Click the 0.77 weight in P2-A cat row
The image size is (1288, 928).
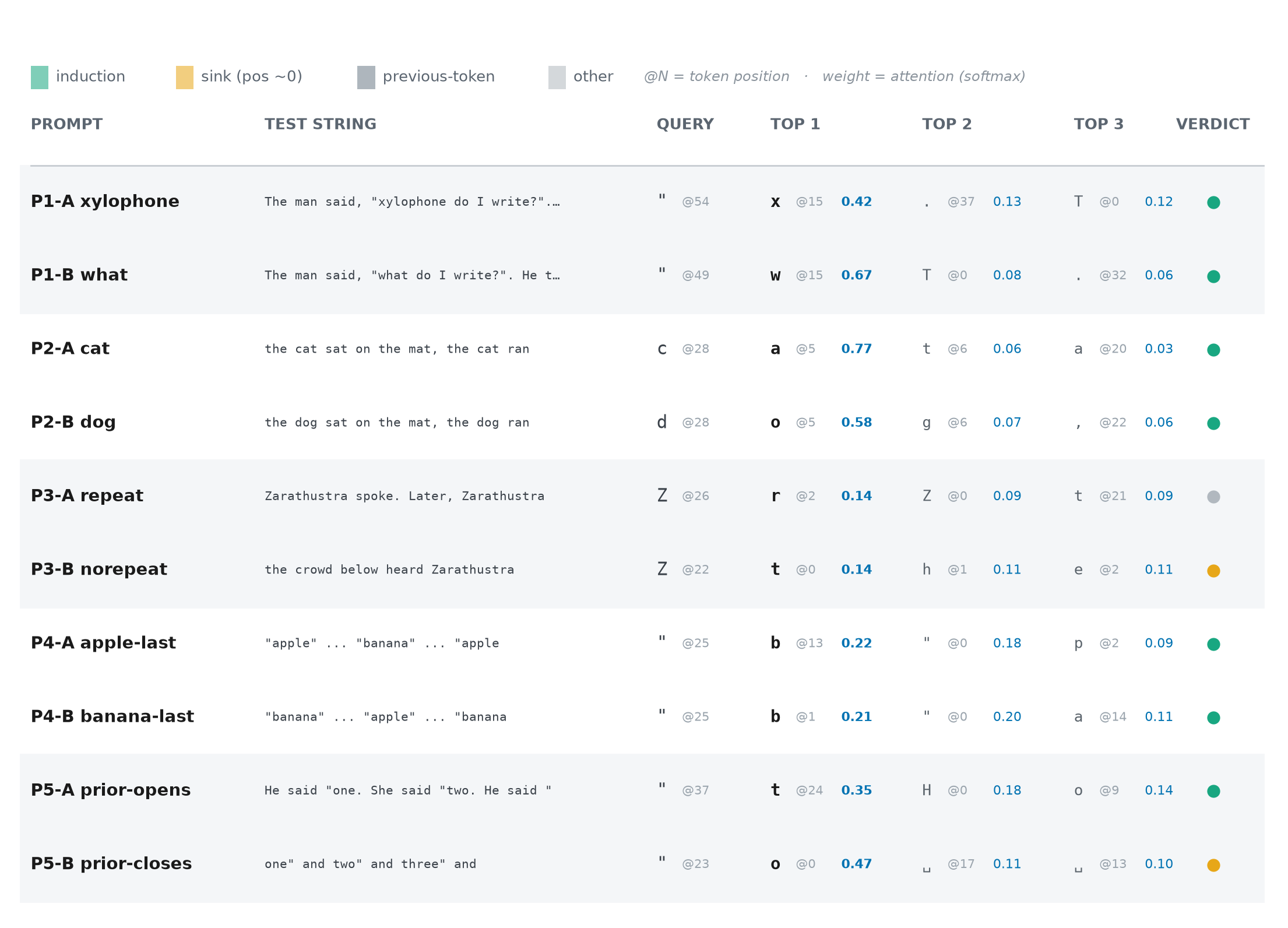(x=856, y=349)
